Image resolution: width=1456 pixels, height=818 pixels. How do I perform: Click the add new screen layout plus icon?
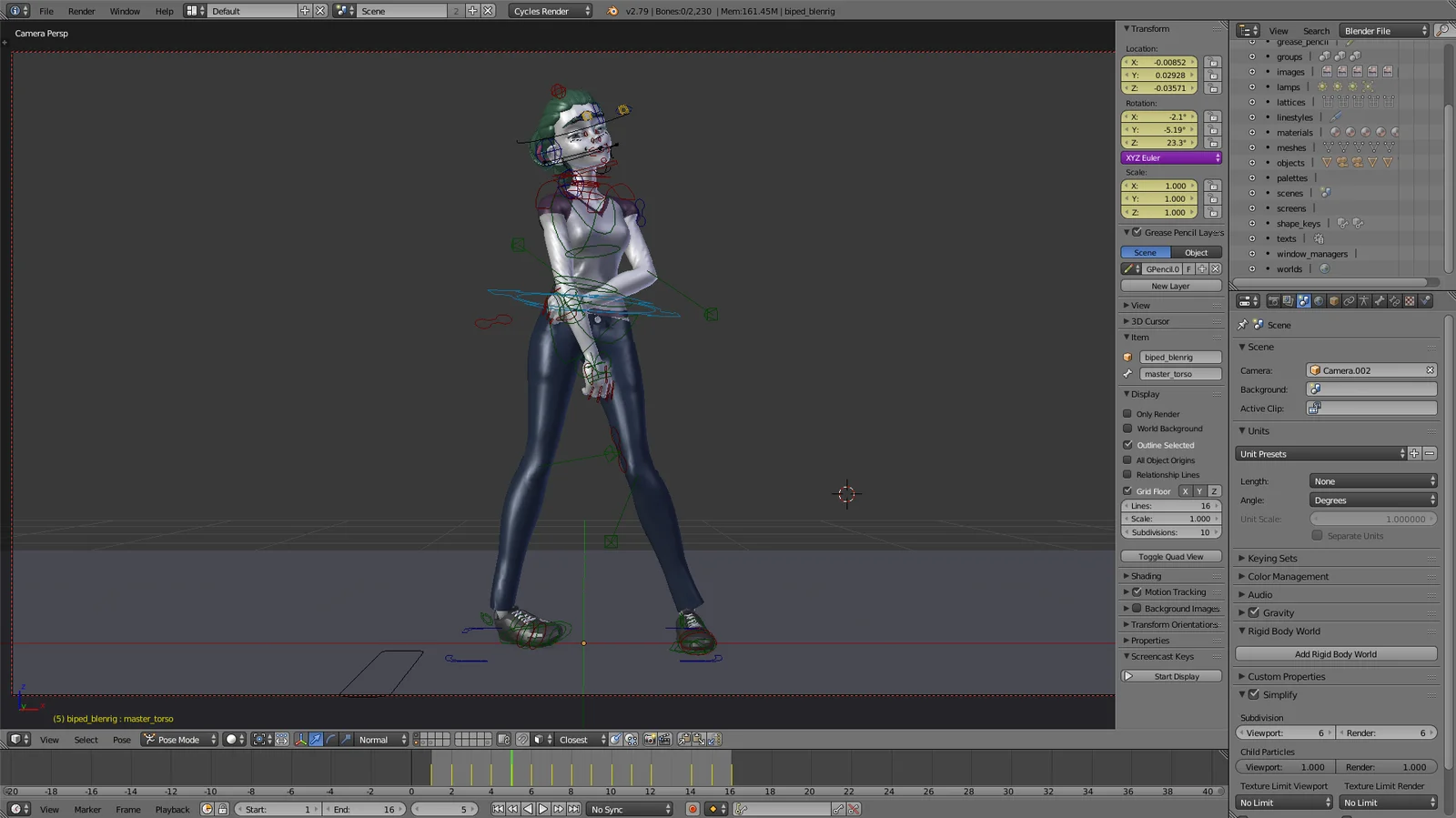(x=305, y=11)
